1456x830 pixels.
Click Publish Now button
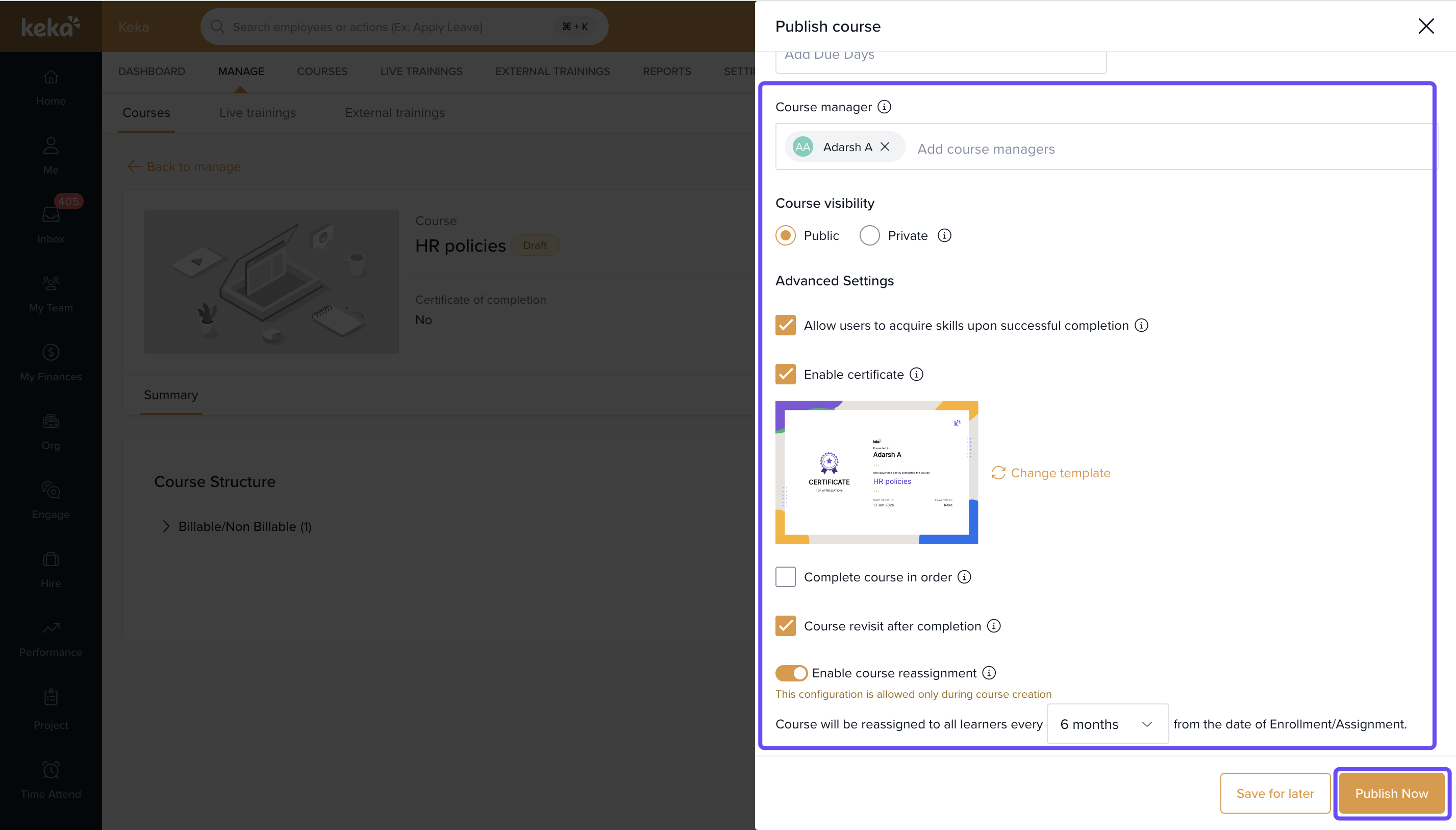tap(1391, 793)
